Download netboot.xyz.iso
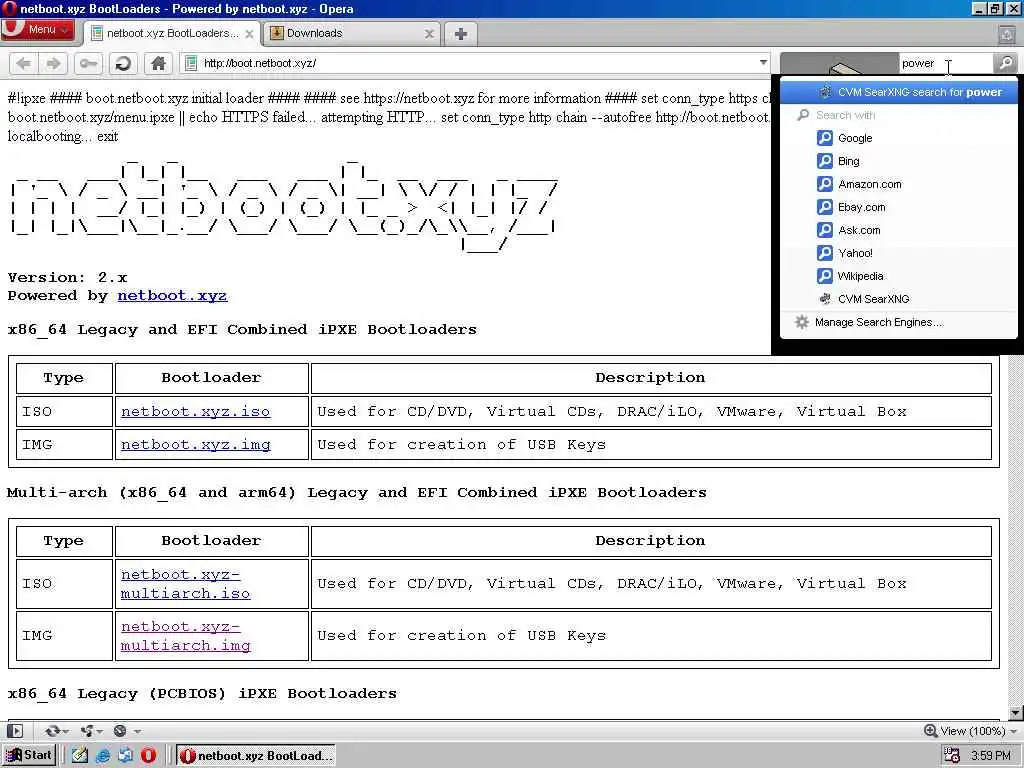Screen dimensions: 1024x768 [x=195, y=411]
